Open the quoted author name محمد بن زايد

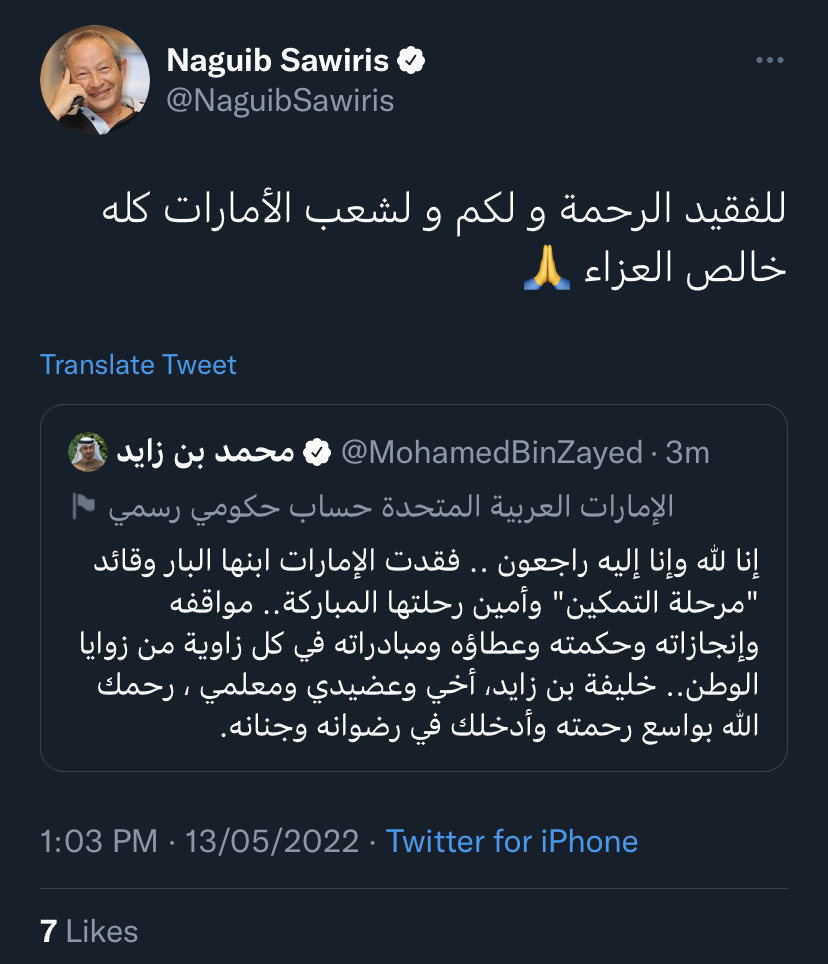tap(206, 452)
